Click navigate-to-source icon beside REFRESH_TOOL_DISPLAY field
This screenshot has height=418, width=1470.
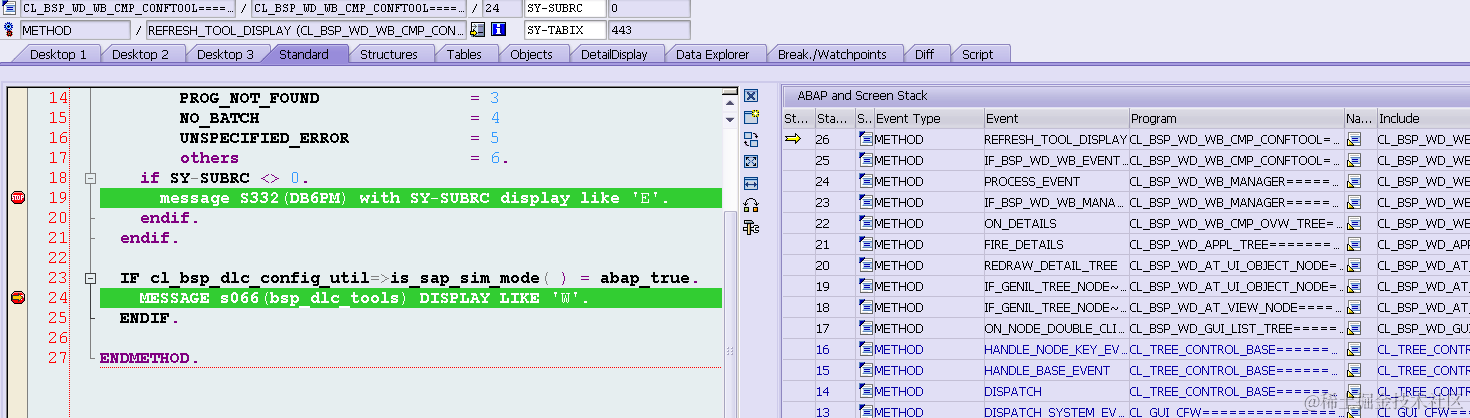[478, 30]
